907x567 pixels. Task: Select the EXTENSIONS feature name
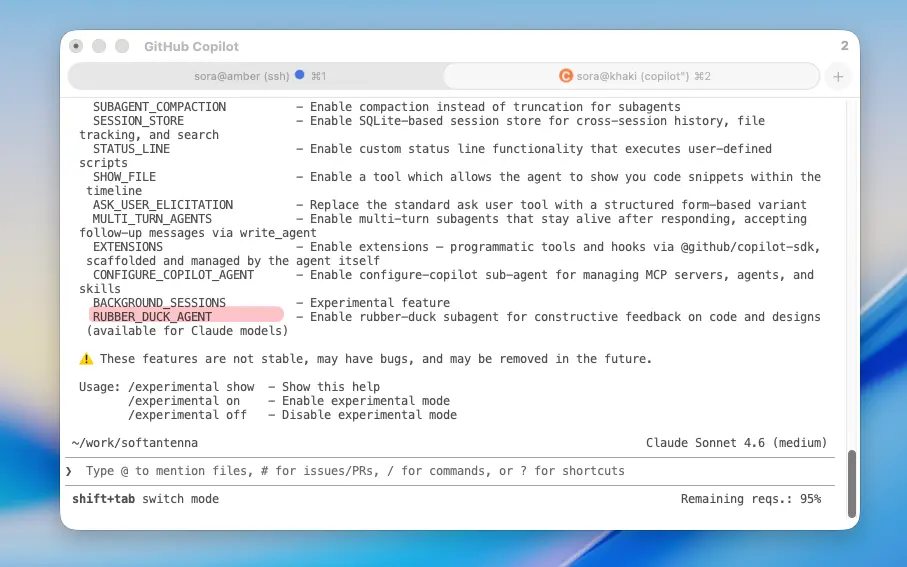click(128, 247)
